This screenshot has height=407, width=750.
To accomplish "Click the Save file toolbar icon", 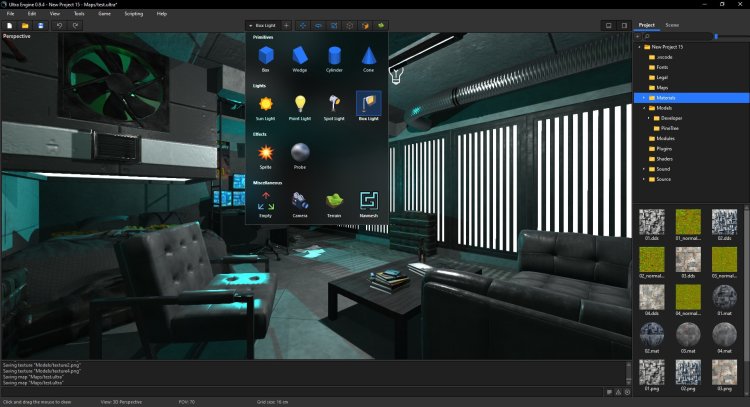I will click(39, 25).
